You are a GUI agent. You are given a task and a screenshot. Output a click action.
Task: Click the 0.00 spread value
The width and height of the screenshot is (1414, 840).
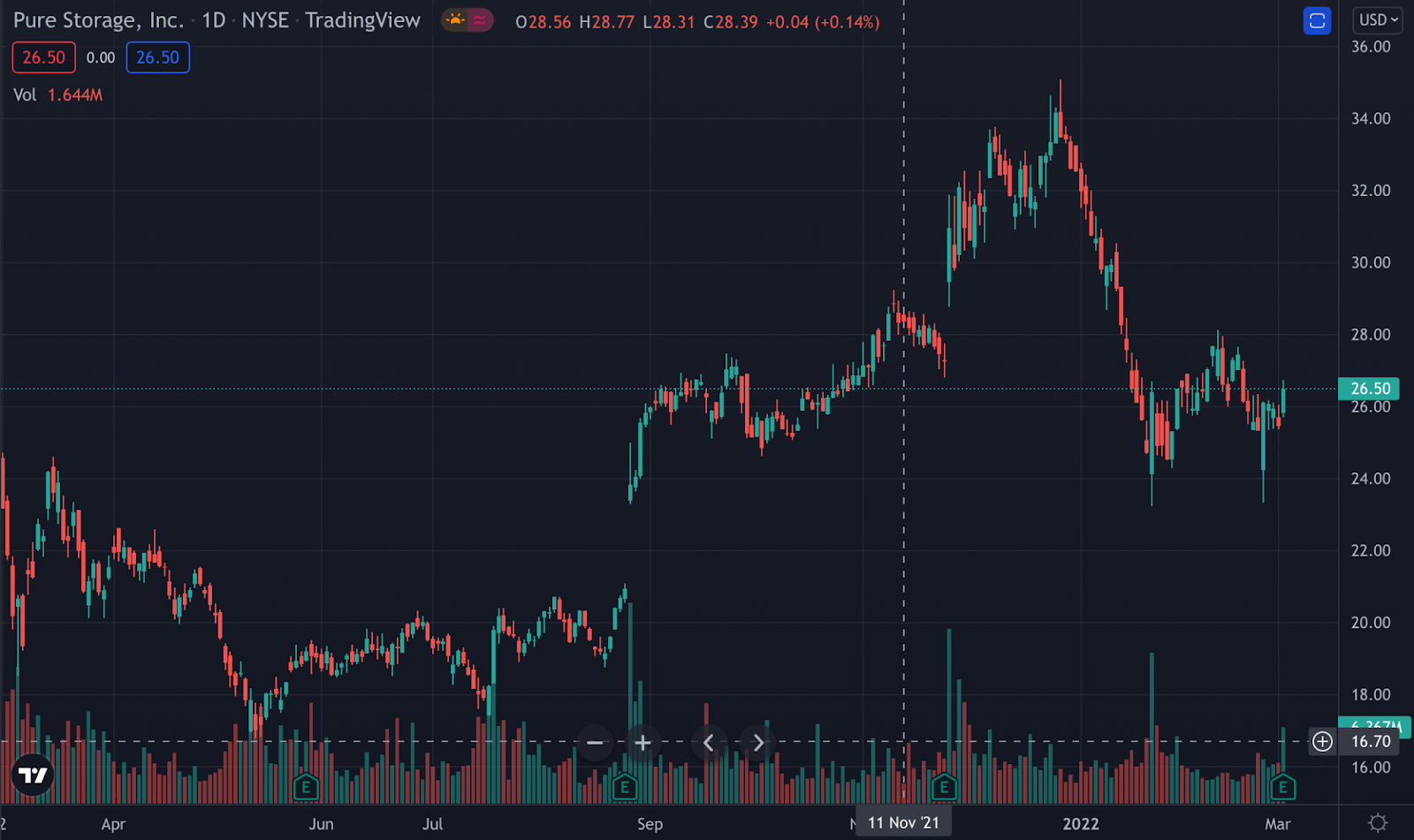pos(101,57)
